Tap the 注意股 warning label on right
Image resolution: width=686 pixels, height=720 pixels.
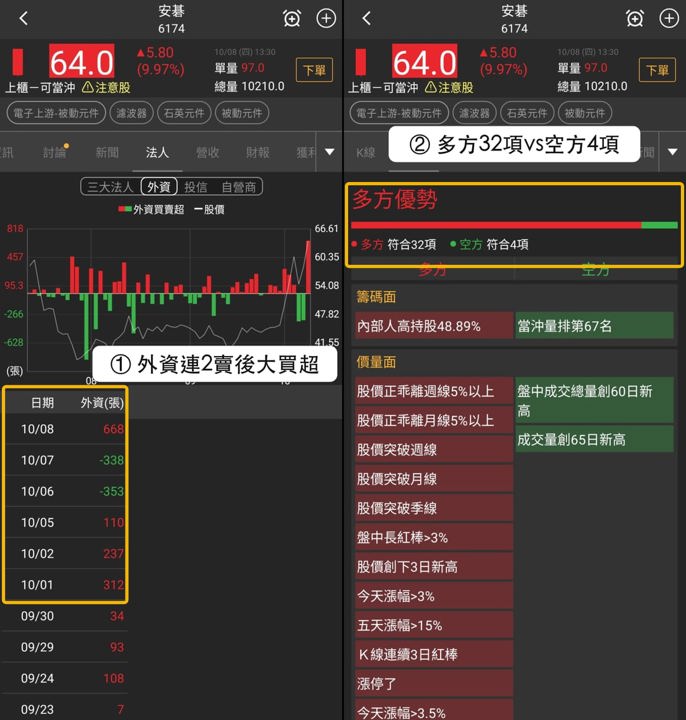[x=449, y=87]
